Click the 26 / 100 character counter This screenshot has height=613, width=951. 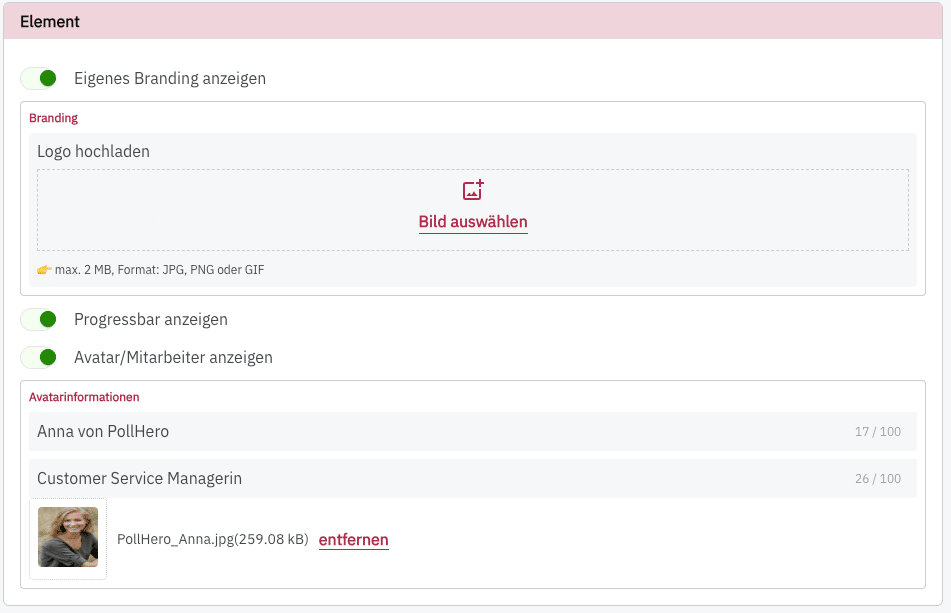coord(877,479)
